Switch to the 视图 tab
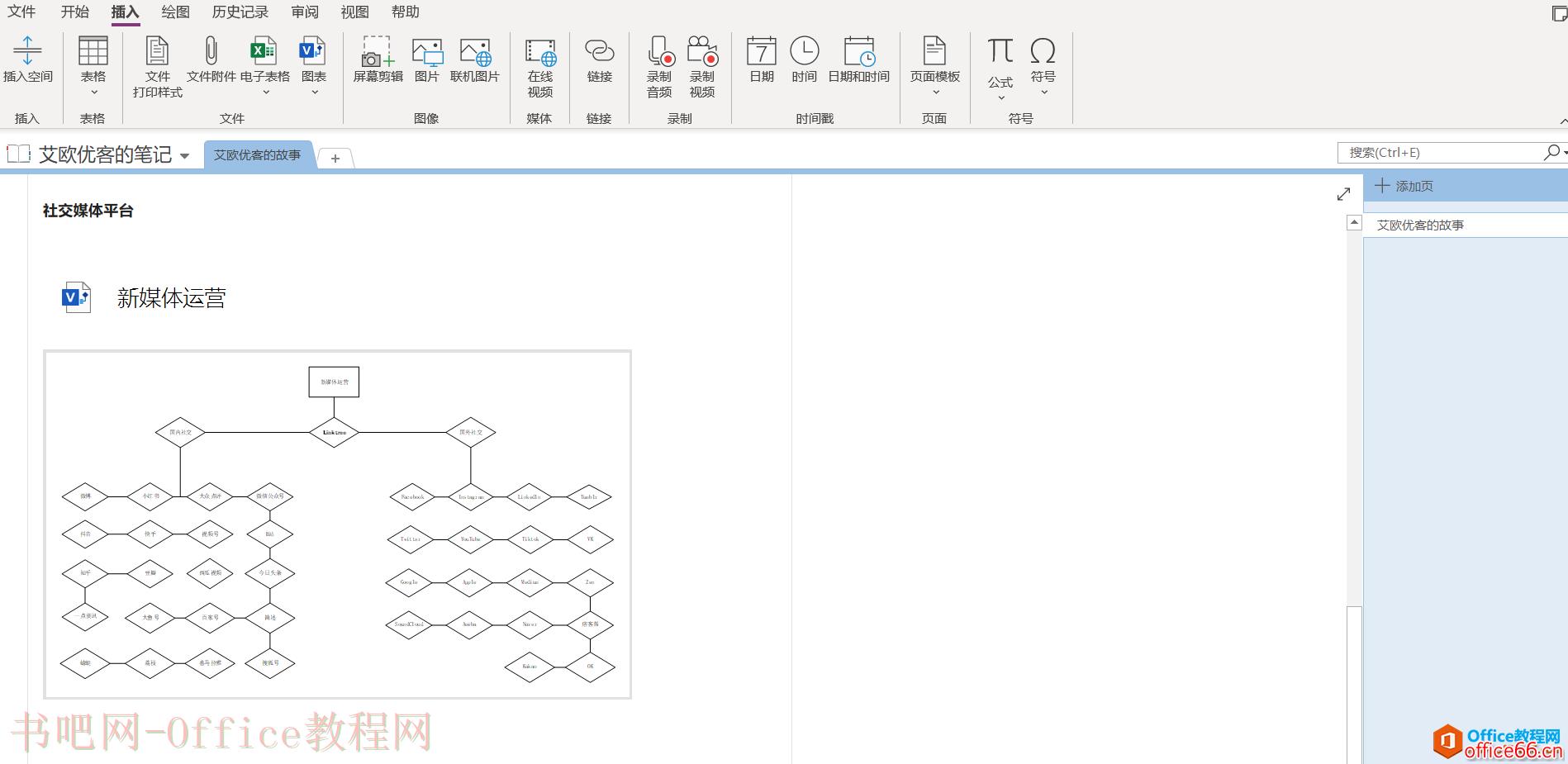 point(354,12)
